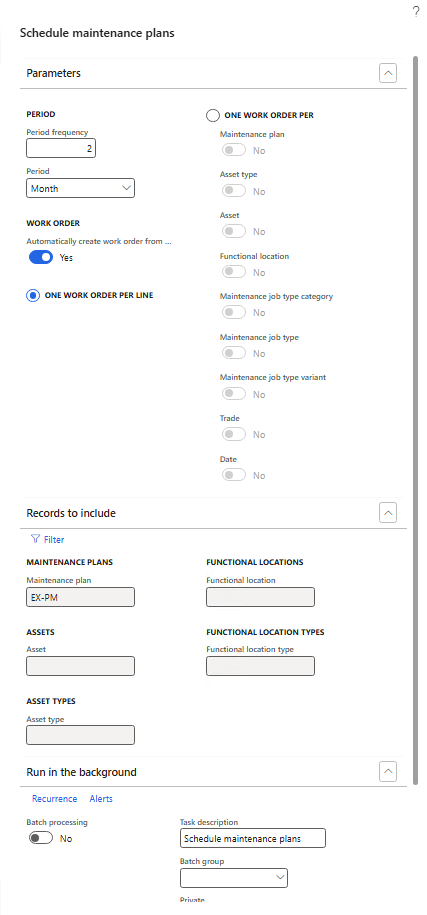Collapse the Run in the background section

[388, 772]
